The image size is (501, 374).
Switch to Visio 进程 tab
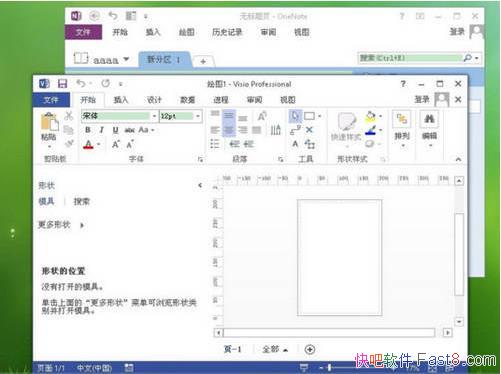pos(221,100)
